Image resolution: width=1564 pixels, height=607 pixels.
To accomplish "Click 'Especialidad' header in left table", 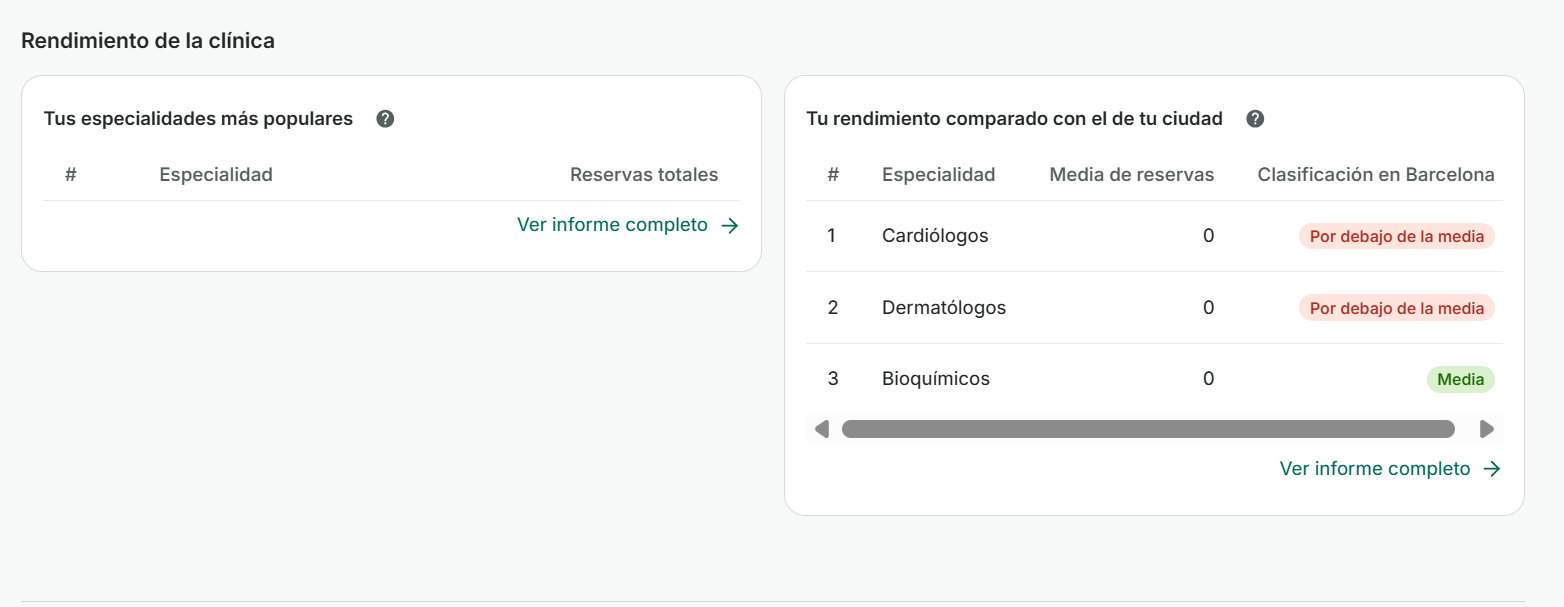I will point(216,175).
